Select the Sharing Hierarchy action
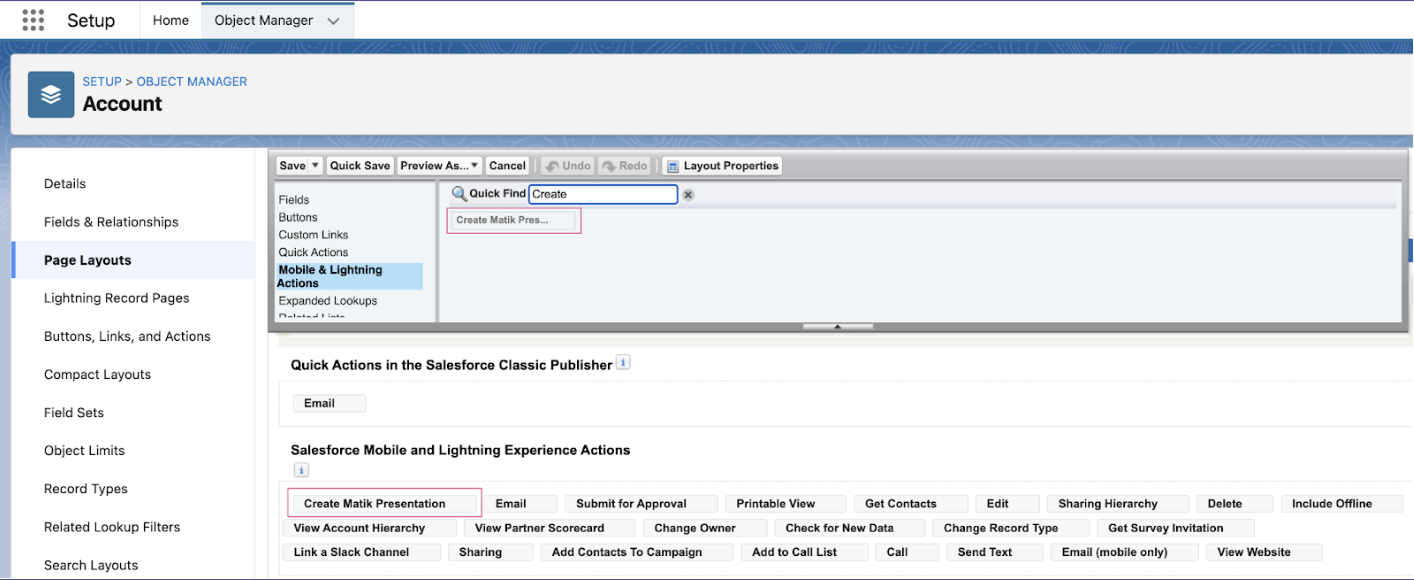This screenshot has height=580, width=1414. (1118, 503)
